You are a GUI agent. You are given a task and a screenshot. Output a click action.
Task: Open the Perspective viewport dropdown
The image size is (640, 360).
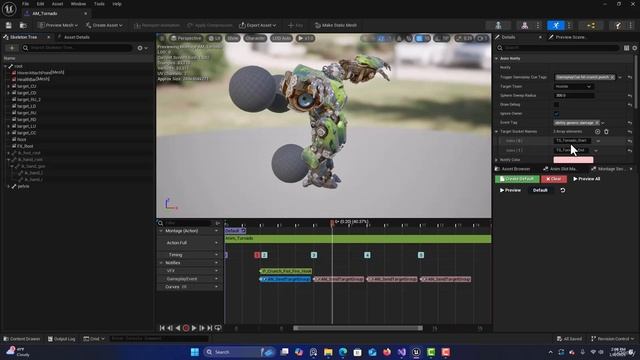tap(186, 38)
